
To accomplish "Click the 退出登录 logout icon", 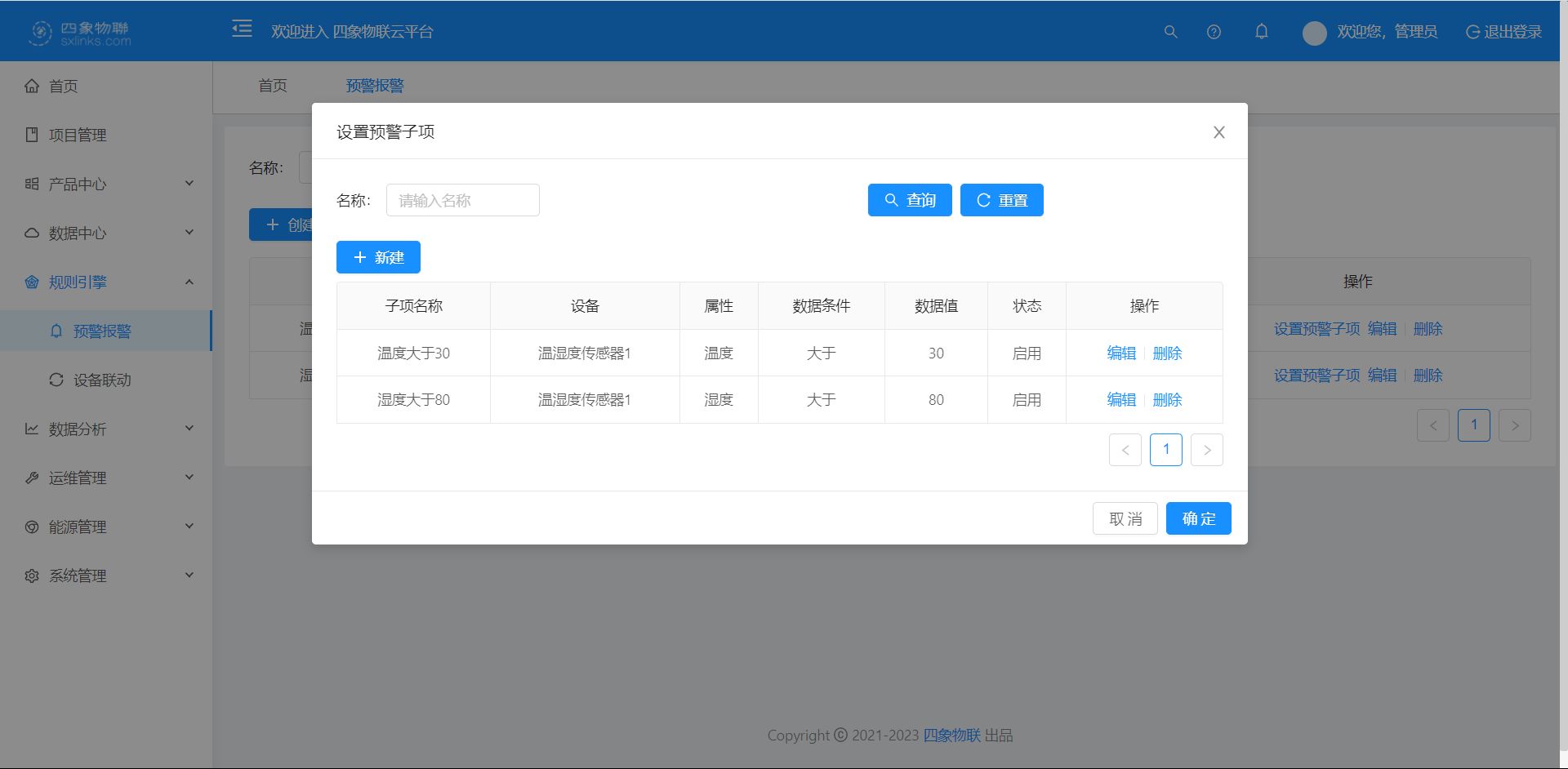I will click(x=1473, y=32).
